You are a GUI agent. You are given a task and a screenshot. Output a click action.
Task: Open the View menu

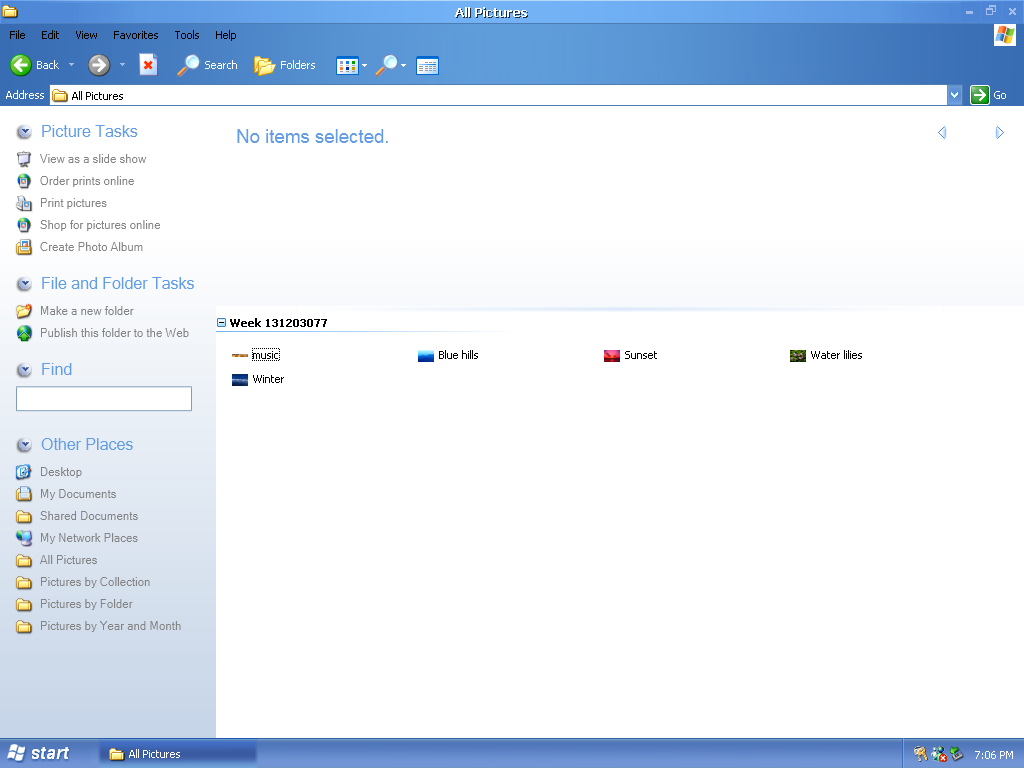click(86, 35)
